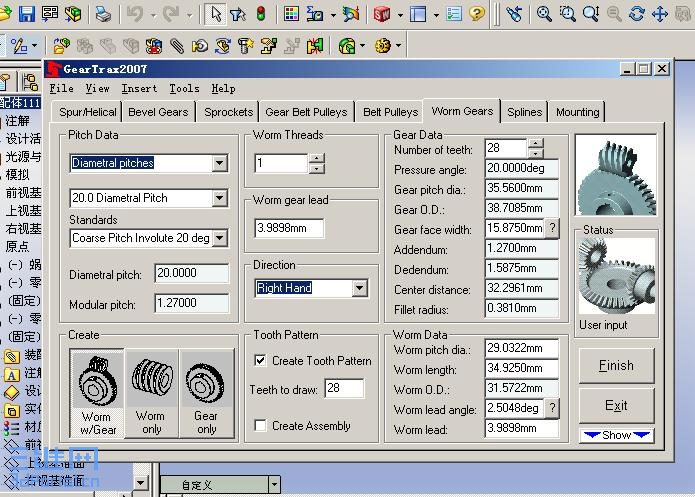Enable the Create Assembly checkbox
This screenshot has height=497, width=695.
coord(261,426)
